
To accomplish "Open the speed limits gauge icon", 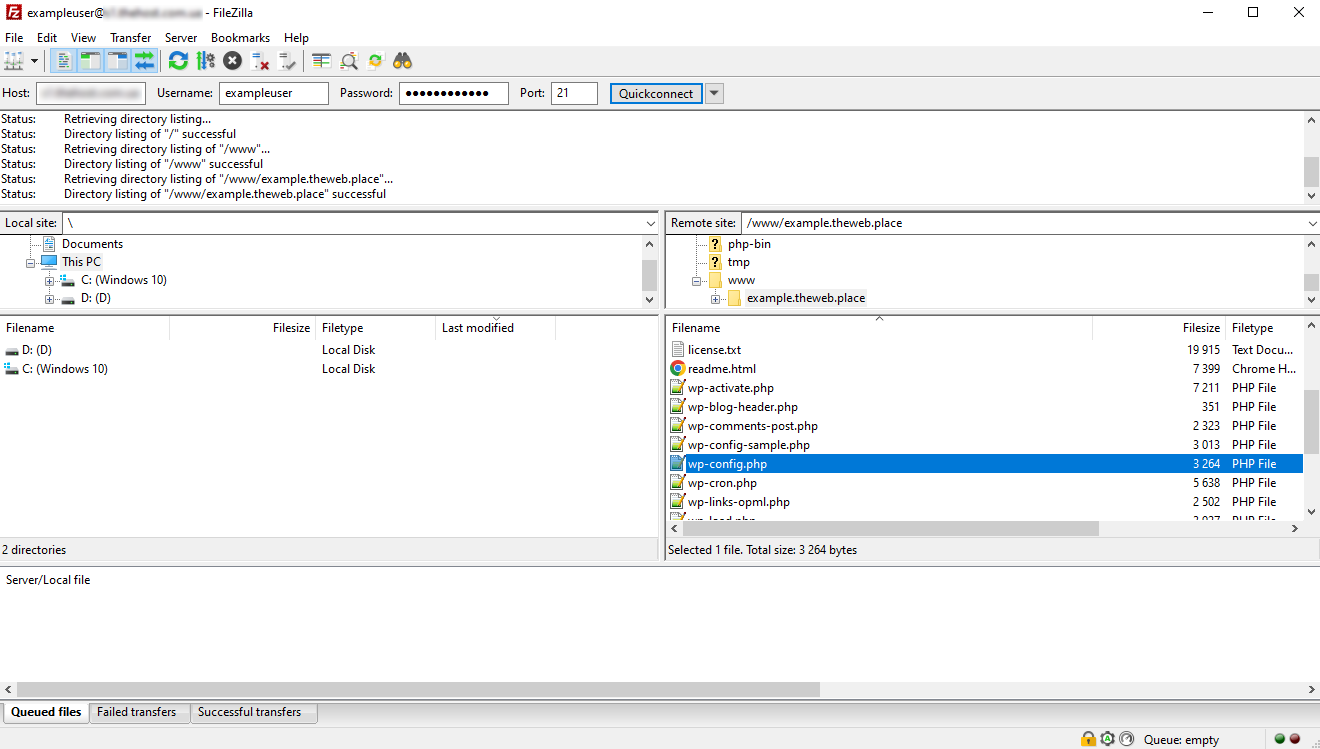I will (x=1127, y=739).
